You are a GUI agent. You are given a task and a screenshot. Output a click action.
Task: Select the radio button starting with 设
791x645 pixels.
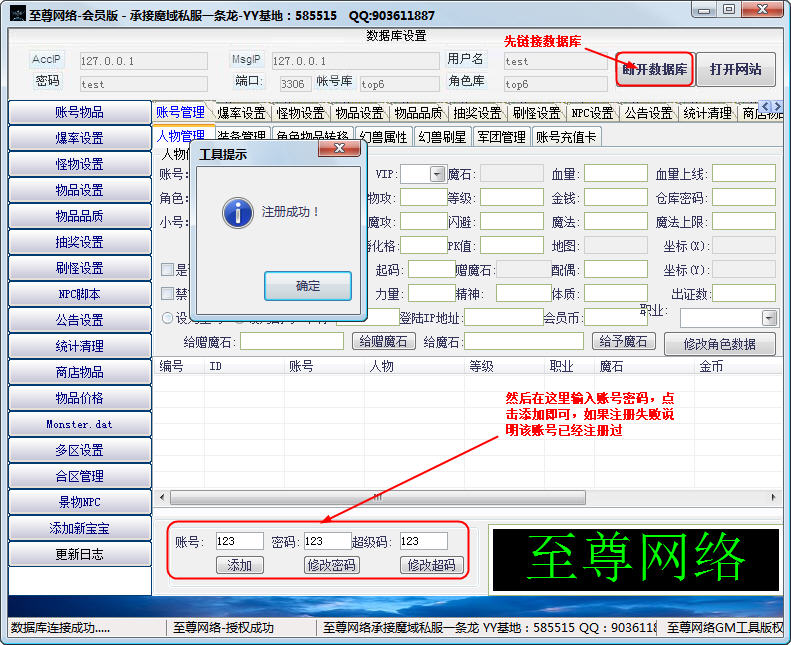click(168, 317)
